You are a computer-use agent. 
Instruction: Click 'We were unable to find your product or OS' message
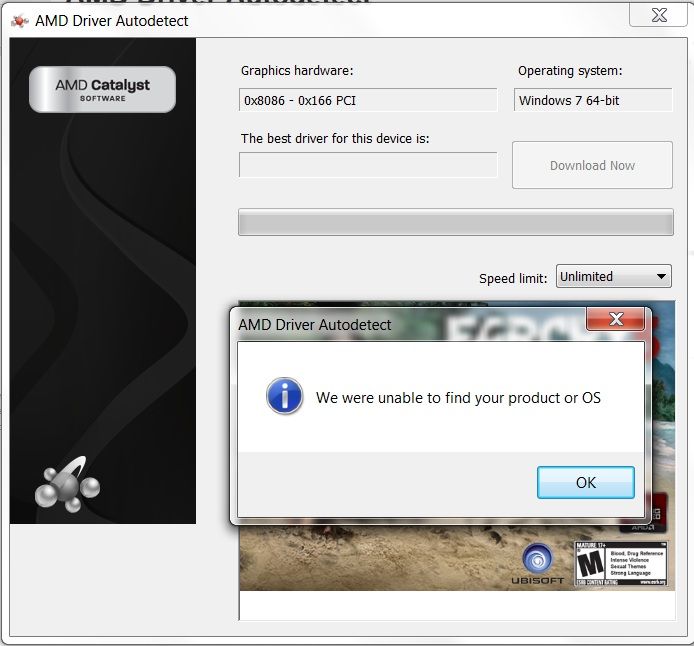point(458,398)
